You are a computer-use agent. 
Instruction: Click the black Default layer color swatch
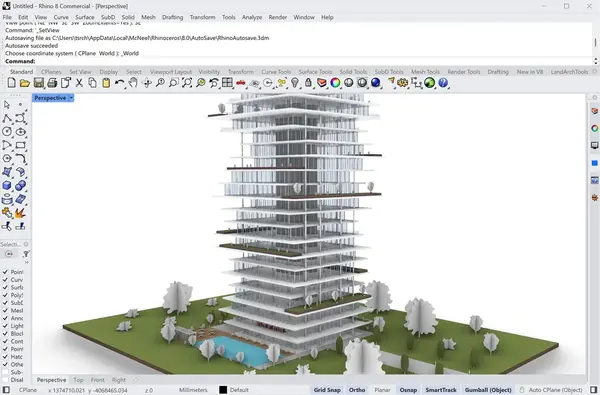point(223,390)
